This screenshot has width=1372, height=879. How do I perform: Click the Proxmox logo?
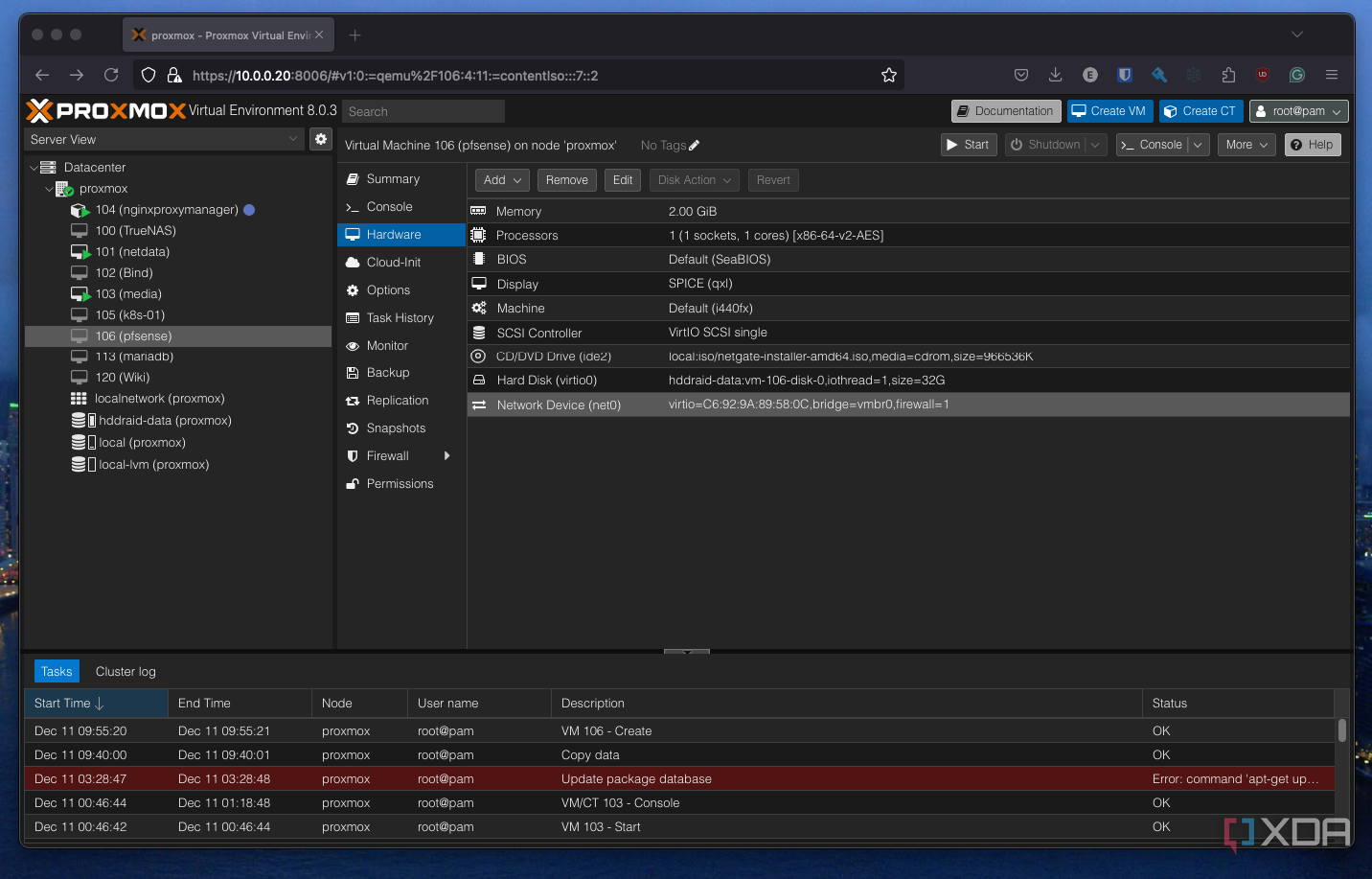[x=105, y=111]
